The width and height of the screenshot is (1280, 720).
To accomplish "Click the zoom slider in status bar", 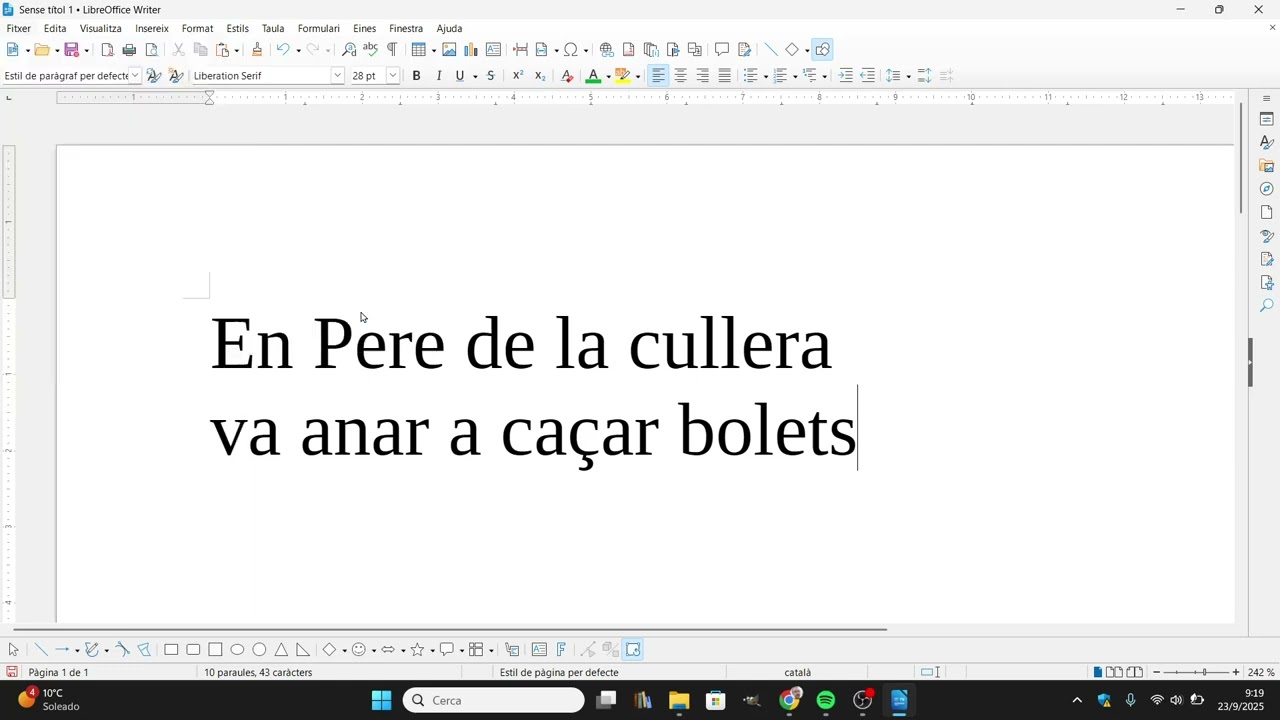I will pyautogui.click(x=1196, y=673).
